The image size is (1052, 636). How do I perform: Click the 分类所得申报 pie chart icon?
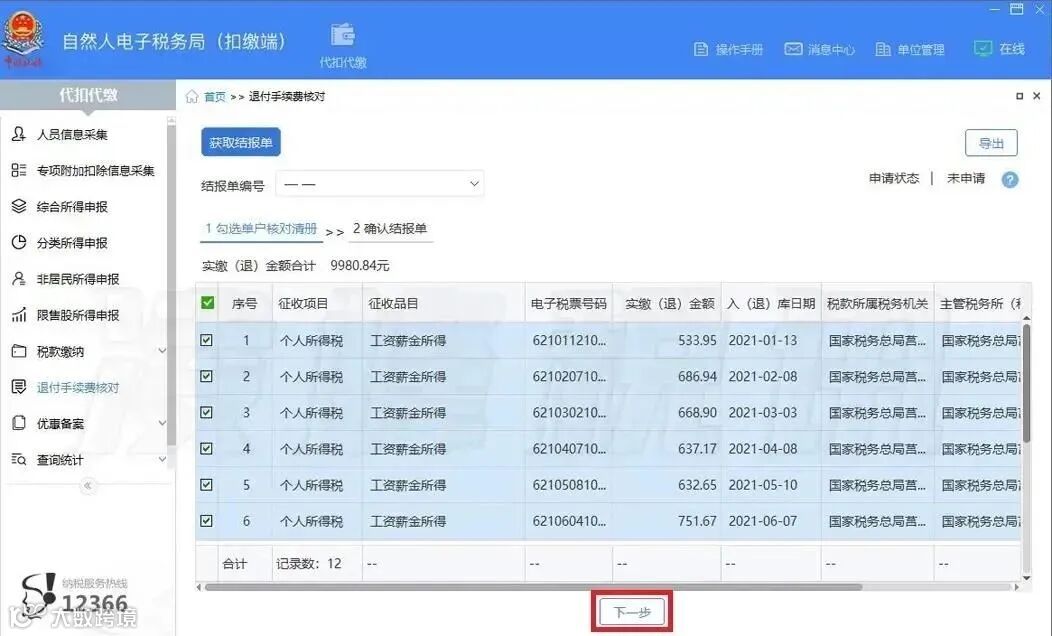click(x=19, y=242)
